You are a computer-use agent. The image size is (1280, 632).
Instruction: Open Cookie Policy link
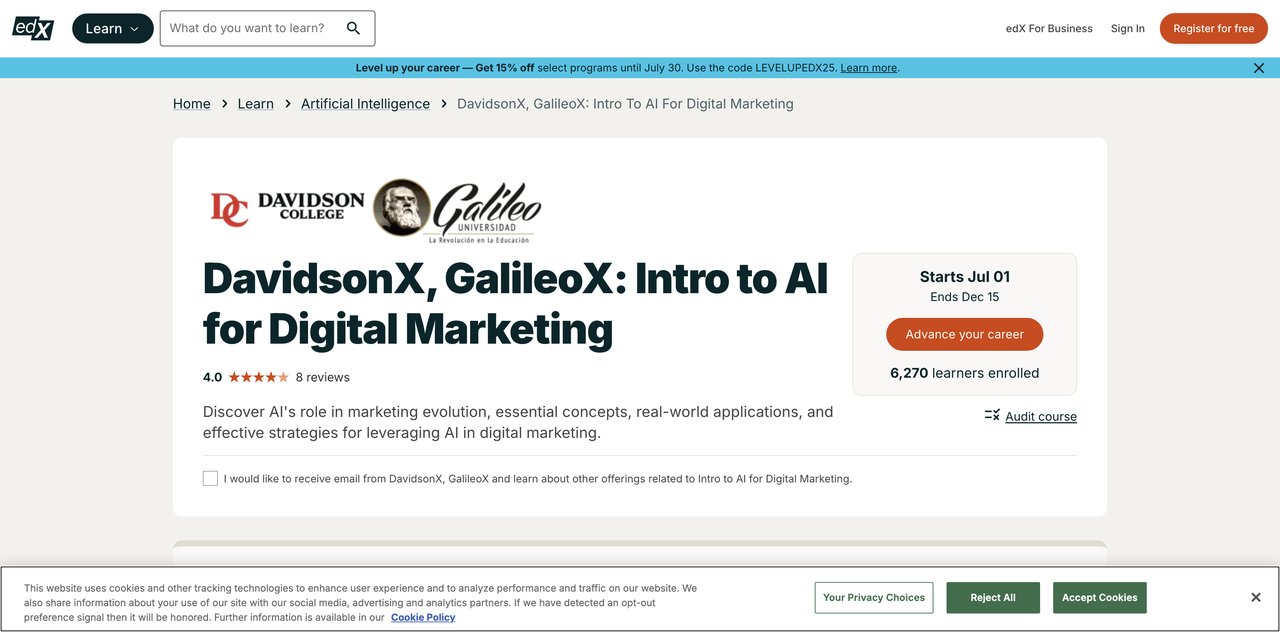click(423, 618)
